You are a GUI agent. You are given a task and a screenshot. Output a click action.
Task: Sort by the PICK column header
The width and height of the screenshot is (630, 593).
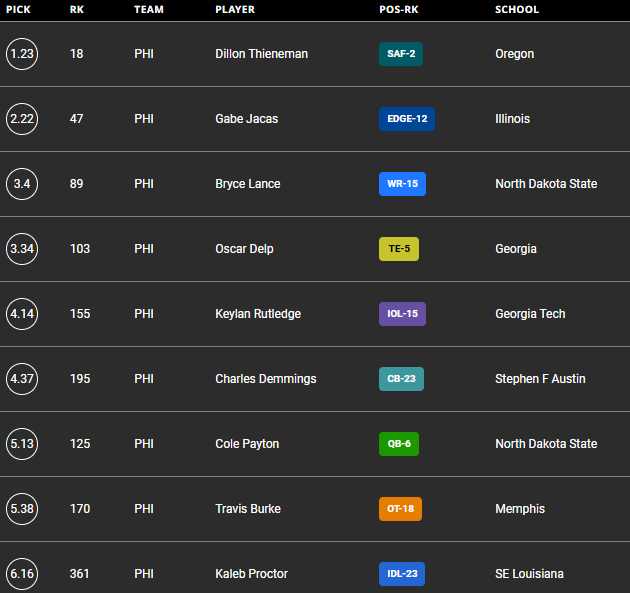click(18, 10)
